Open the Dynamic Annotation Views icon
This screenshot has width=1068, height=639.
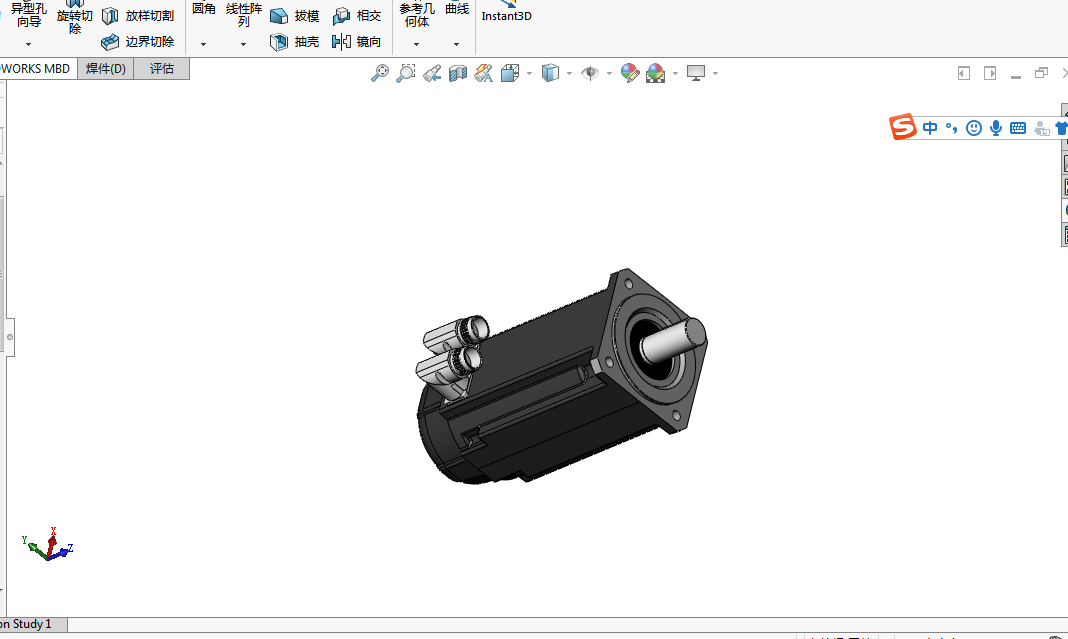coord(484,73)
